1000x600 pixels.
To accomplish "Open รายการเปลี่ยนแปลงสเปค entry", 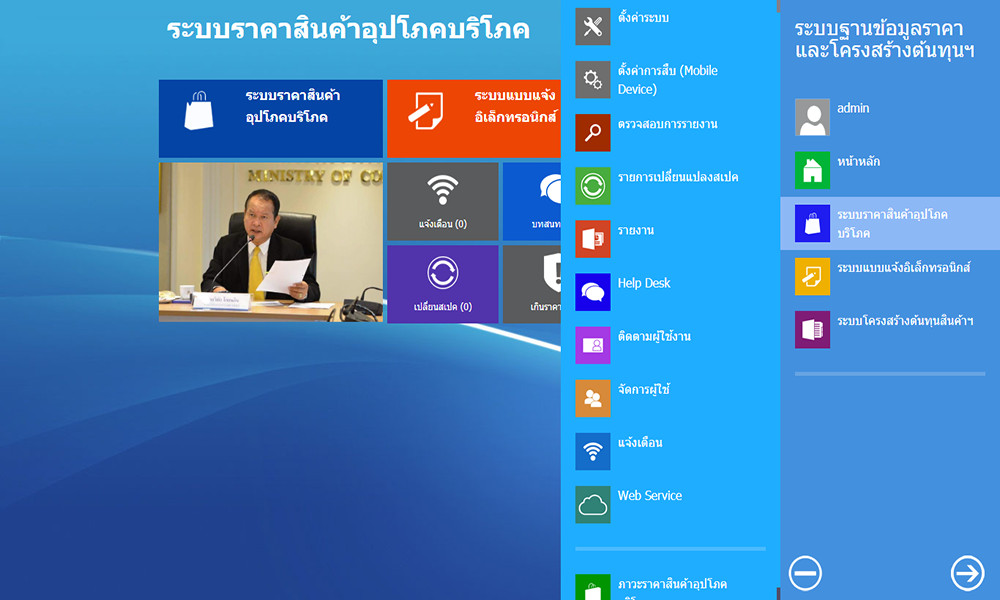I will [x=677, y=177].
